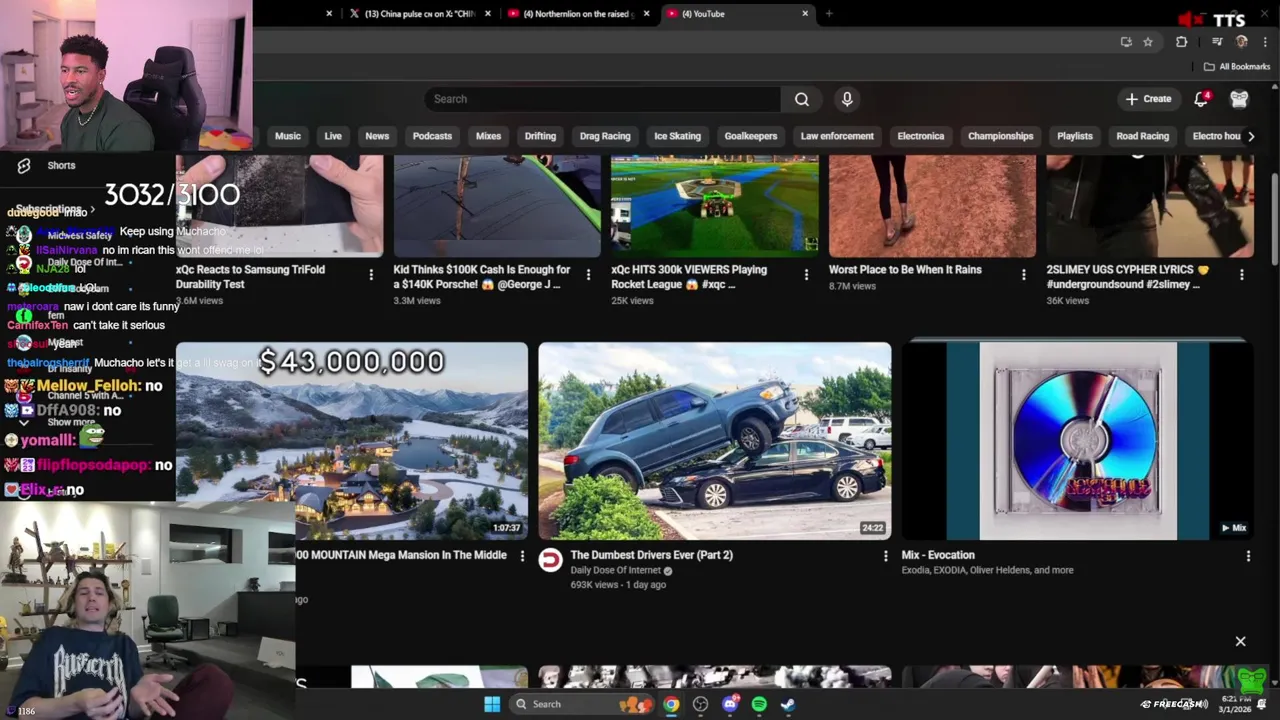Select the Playlists category chip
Image resolution: width=1280 pixels, height=720 pixels.
(x=1075, y=136)
